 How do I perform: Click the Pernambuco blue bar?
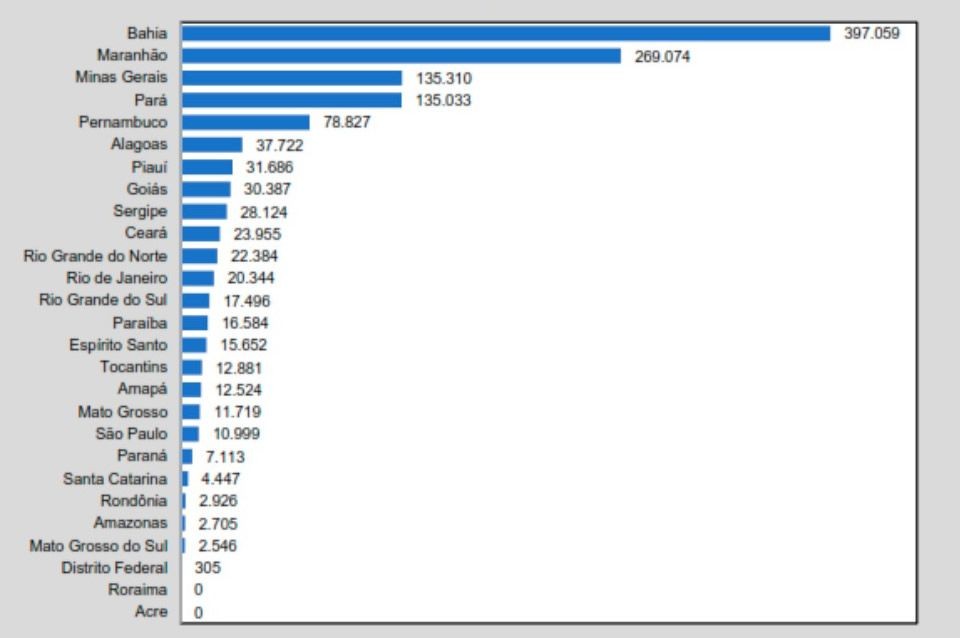point(246,122)
